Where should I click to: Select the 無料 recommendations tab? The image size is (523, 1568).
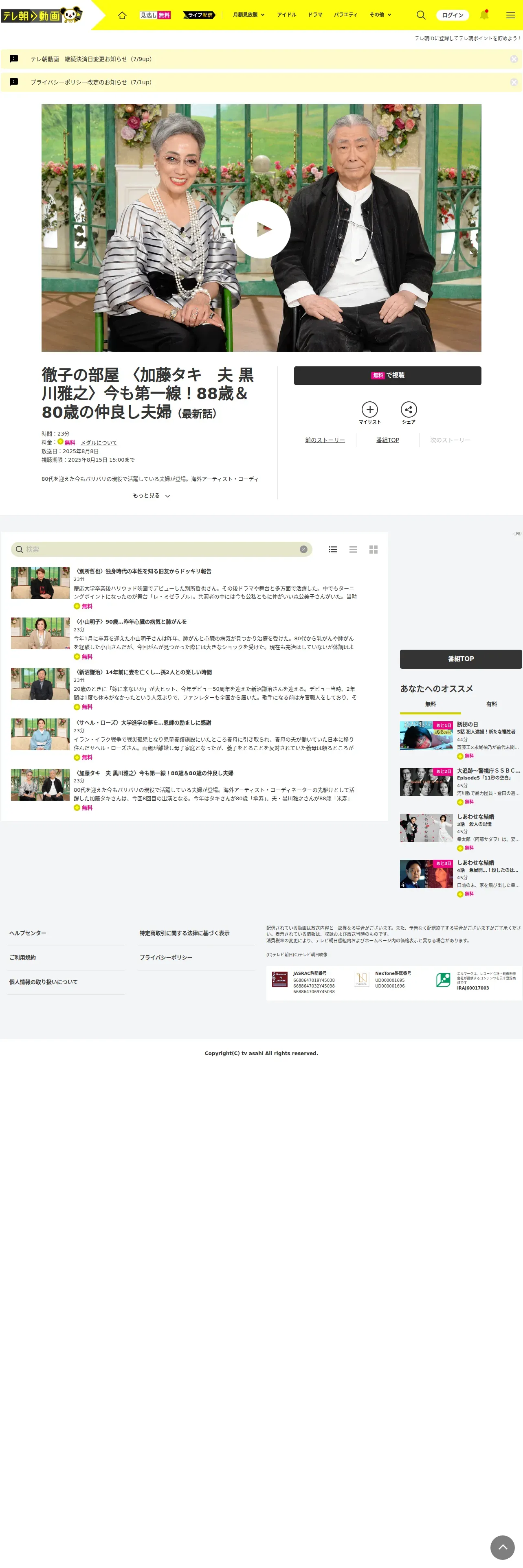(x=431, y=704)
